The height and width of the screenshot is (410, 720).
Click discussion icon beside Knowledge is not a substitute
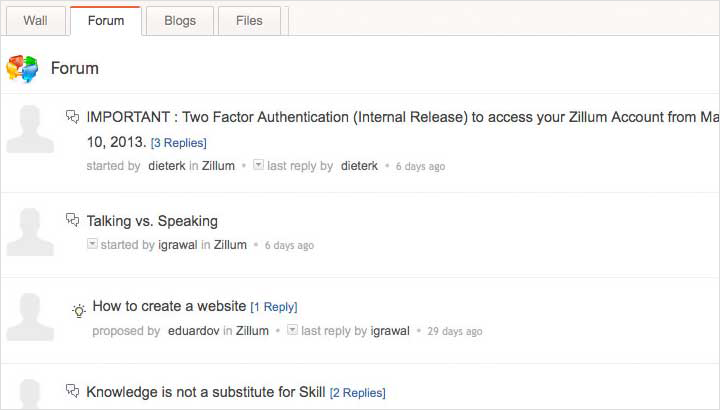[x=72, y=391]
